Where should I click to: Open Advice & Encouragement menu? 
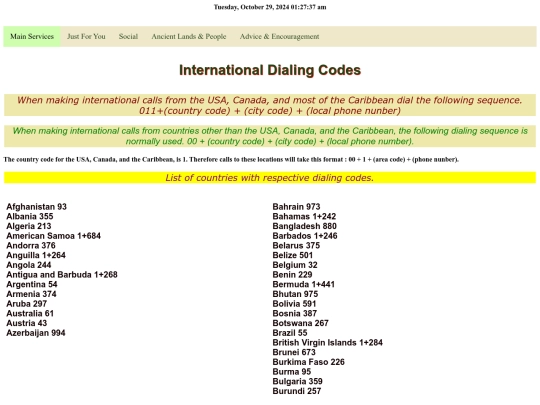click(279, 37)
